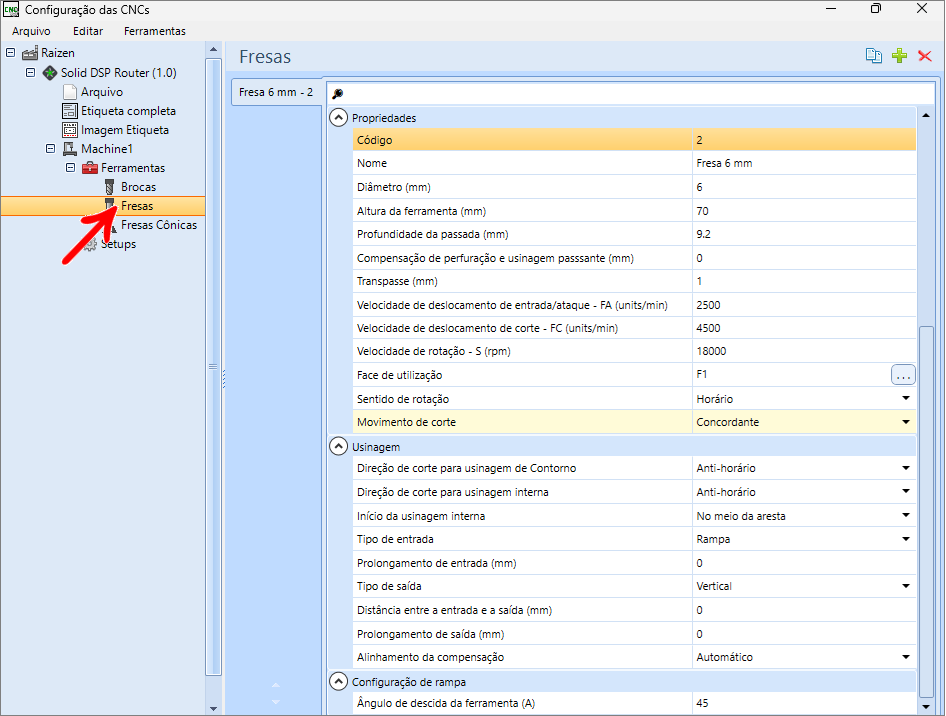The height and width of the screenshot is (716, 946).
Task: Open Início da usinagem interna dropdown
Action: coord(906,515)
